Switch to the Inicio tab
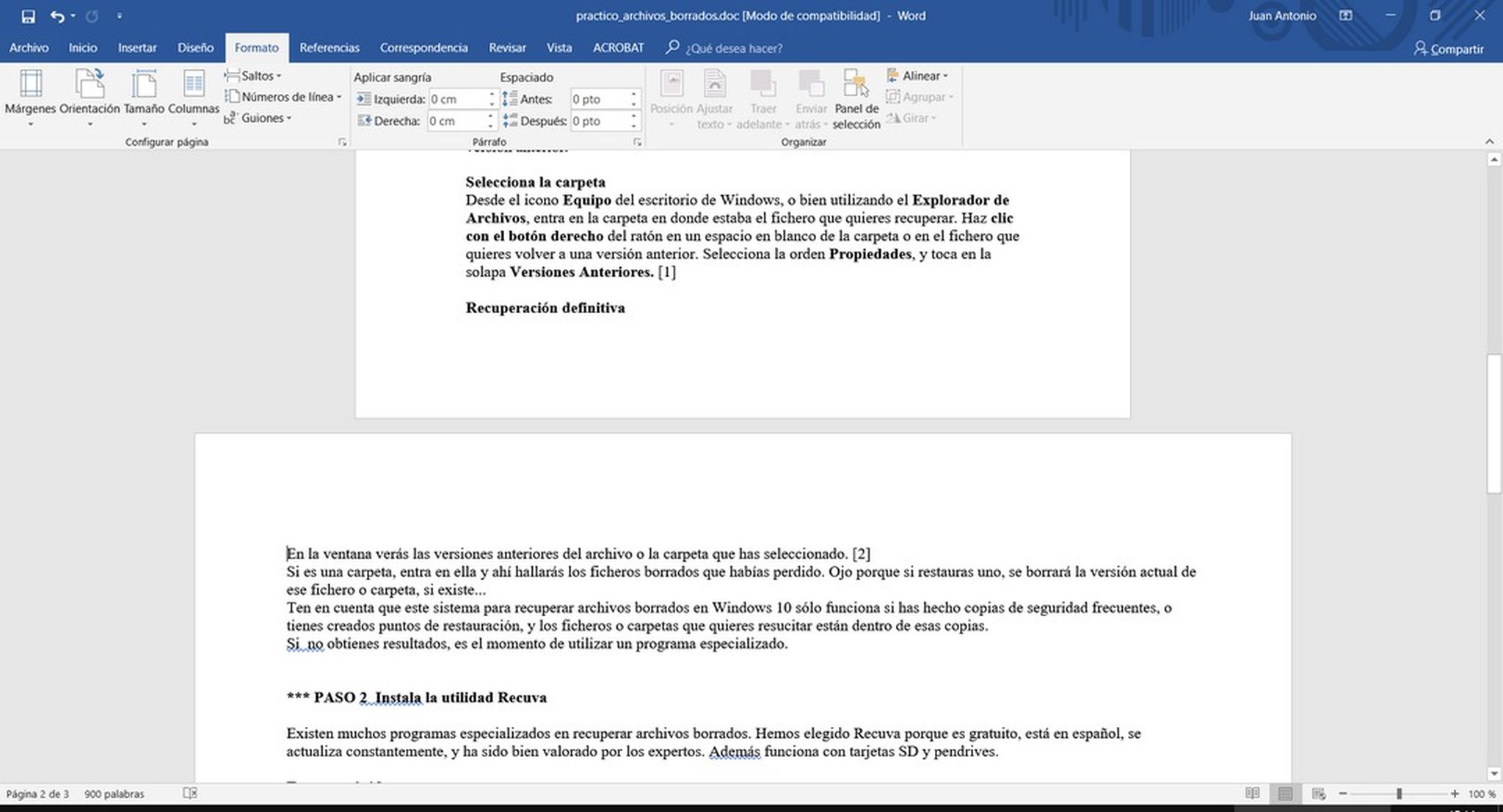This screenshot has width=1503, height=812. [83, 48]
